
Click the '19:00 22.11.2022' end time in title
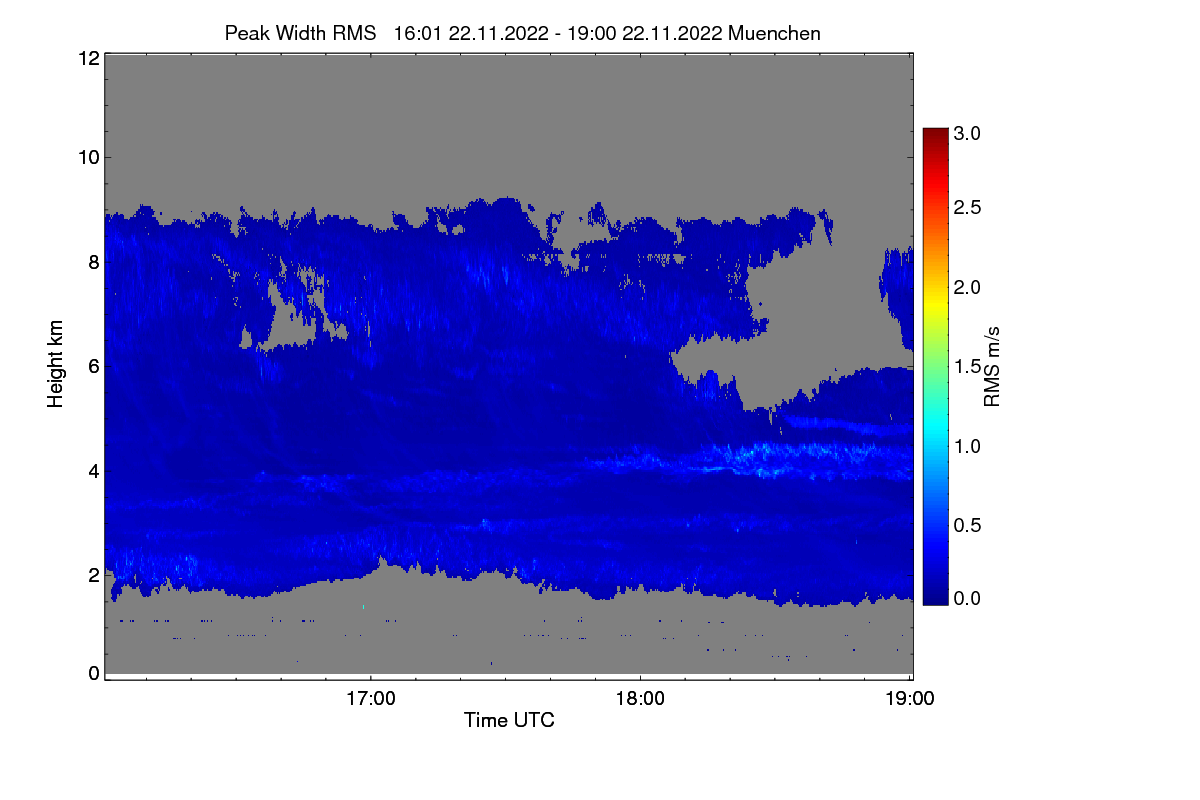coord(645,33)
